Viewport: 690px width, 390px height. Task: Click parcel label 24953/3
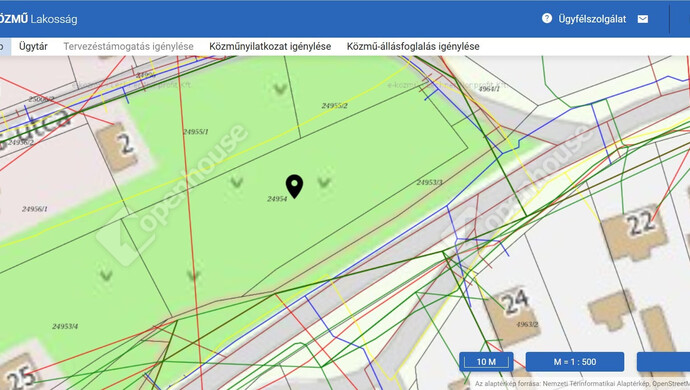click(429, 182)
